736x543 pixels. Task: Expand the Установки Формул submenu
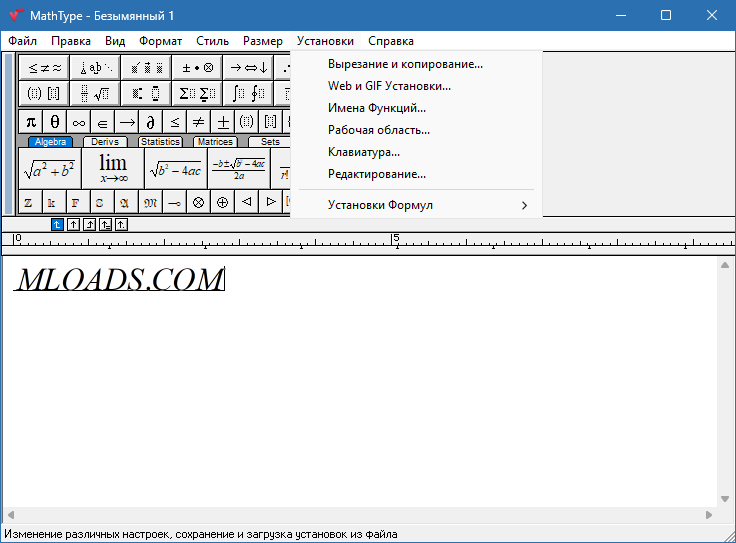(x=416, y=205)
